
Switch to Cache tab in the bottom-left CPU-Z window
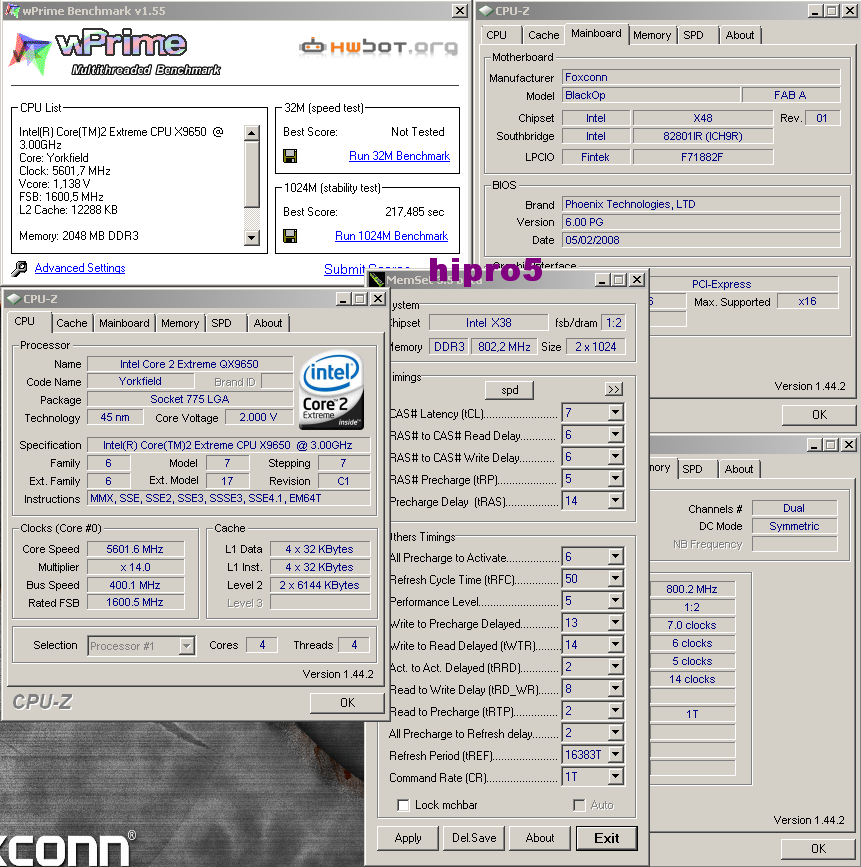click(72, 323)
